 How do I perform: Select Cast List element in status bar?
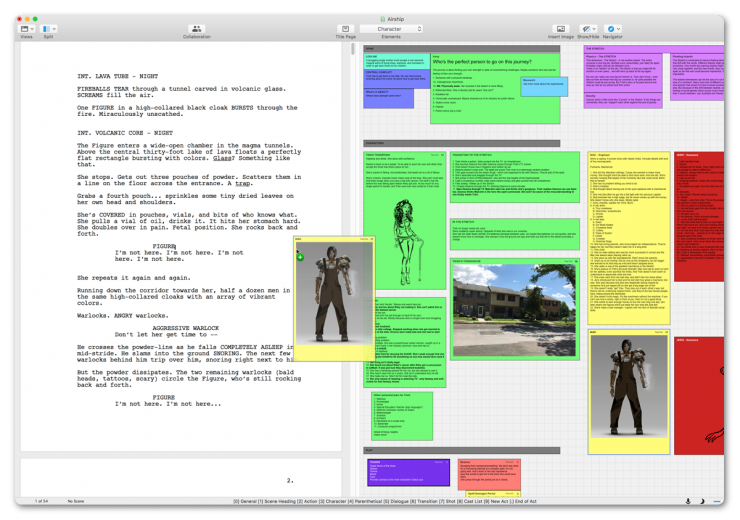coord(470,502)
